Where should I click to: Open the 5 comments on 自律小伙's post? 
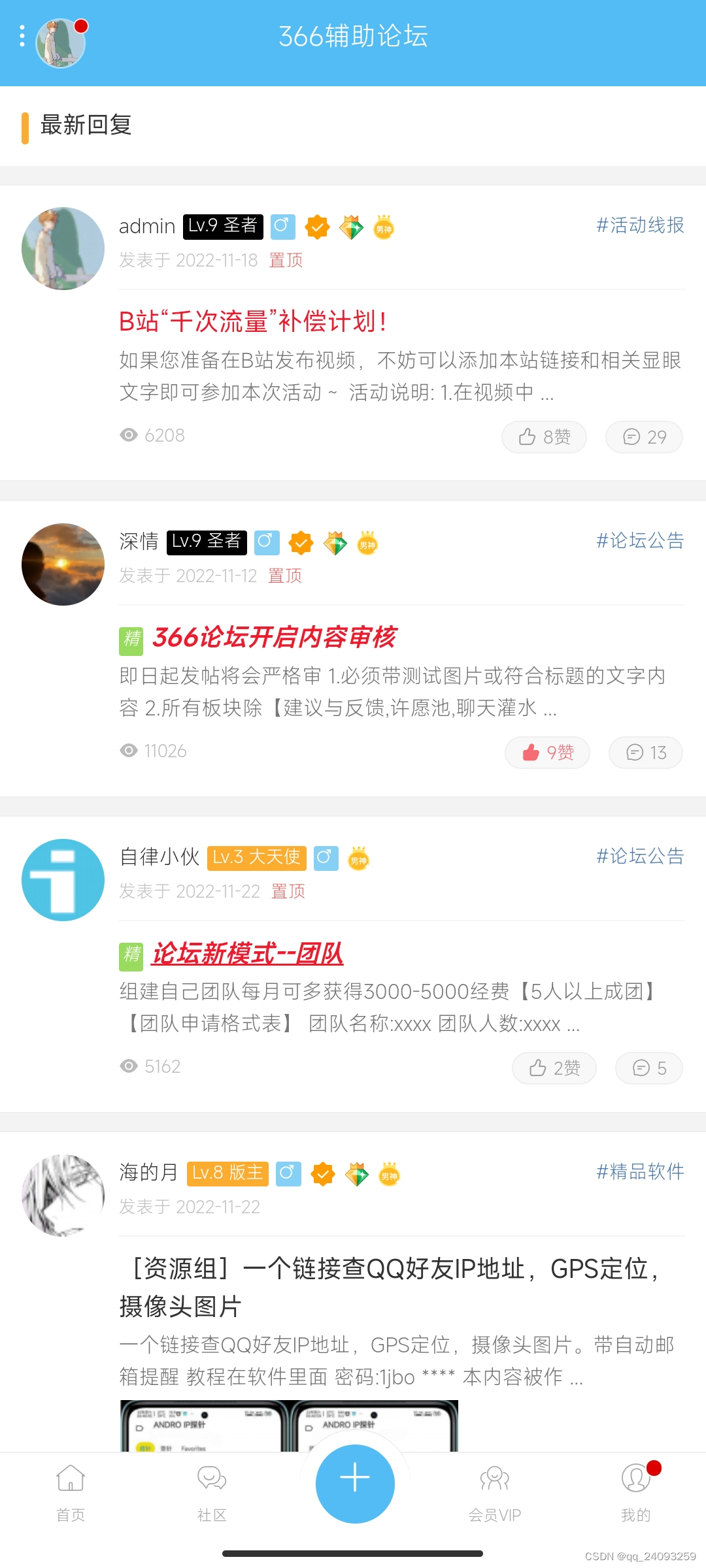(x=649, y=1068)
